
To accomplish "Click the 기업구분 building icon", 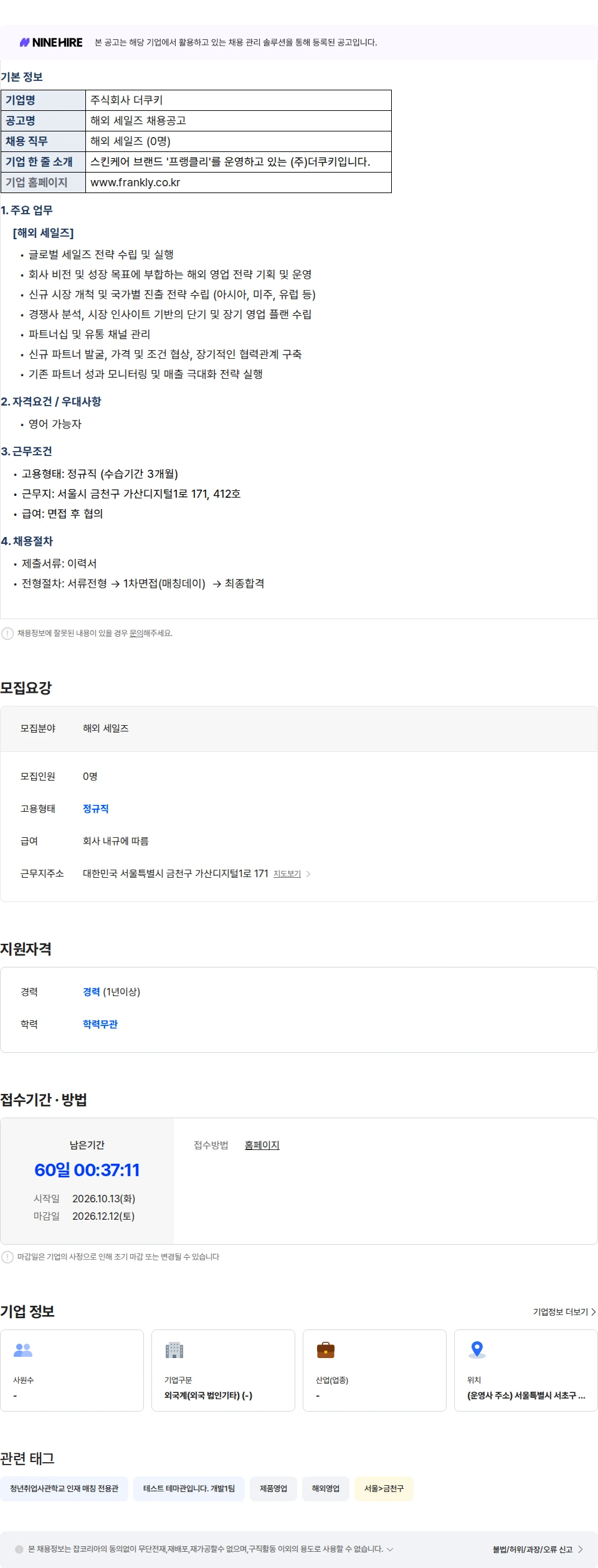I will (x=174, y=1350).
